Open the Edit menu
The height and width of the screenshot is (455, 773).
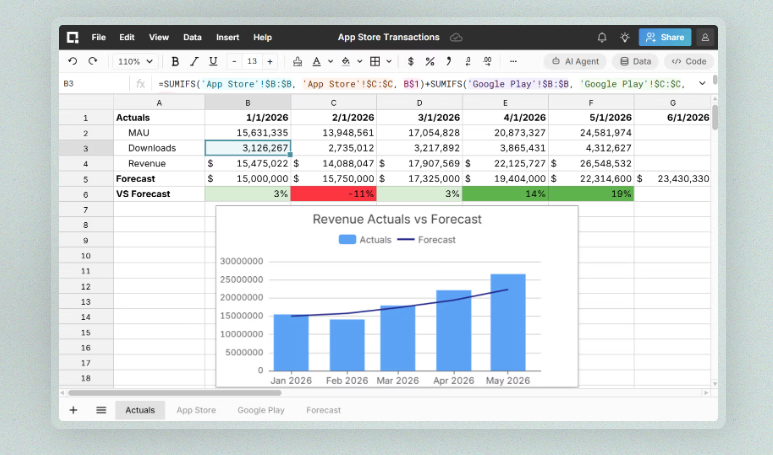(x=127, y=37)
